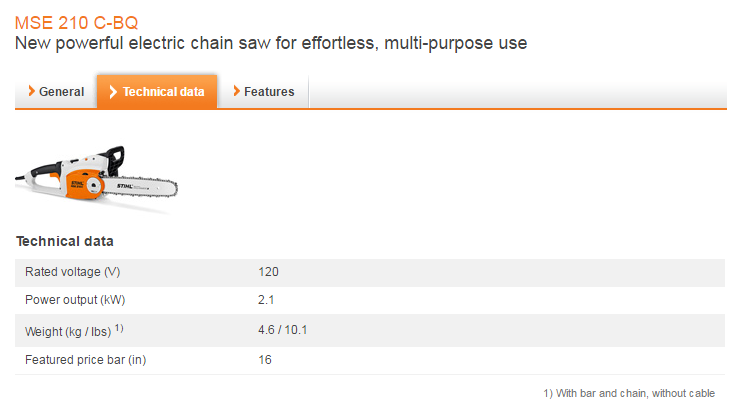Click the bold Technical data section heading
Image resolution: width=739 pixels, height=419 pixels.
pyautogui.click(x=65, y=241)
